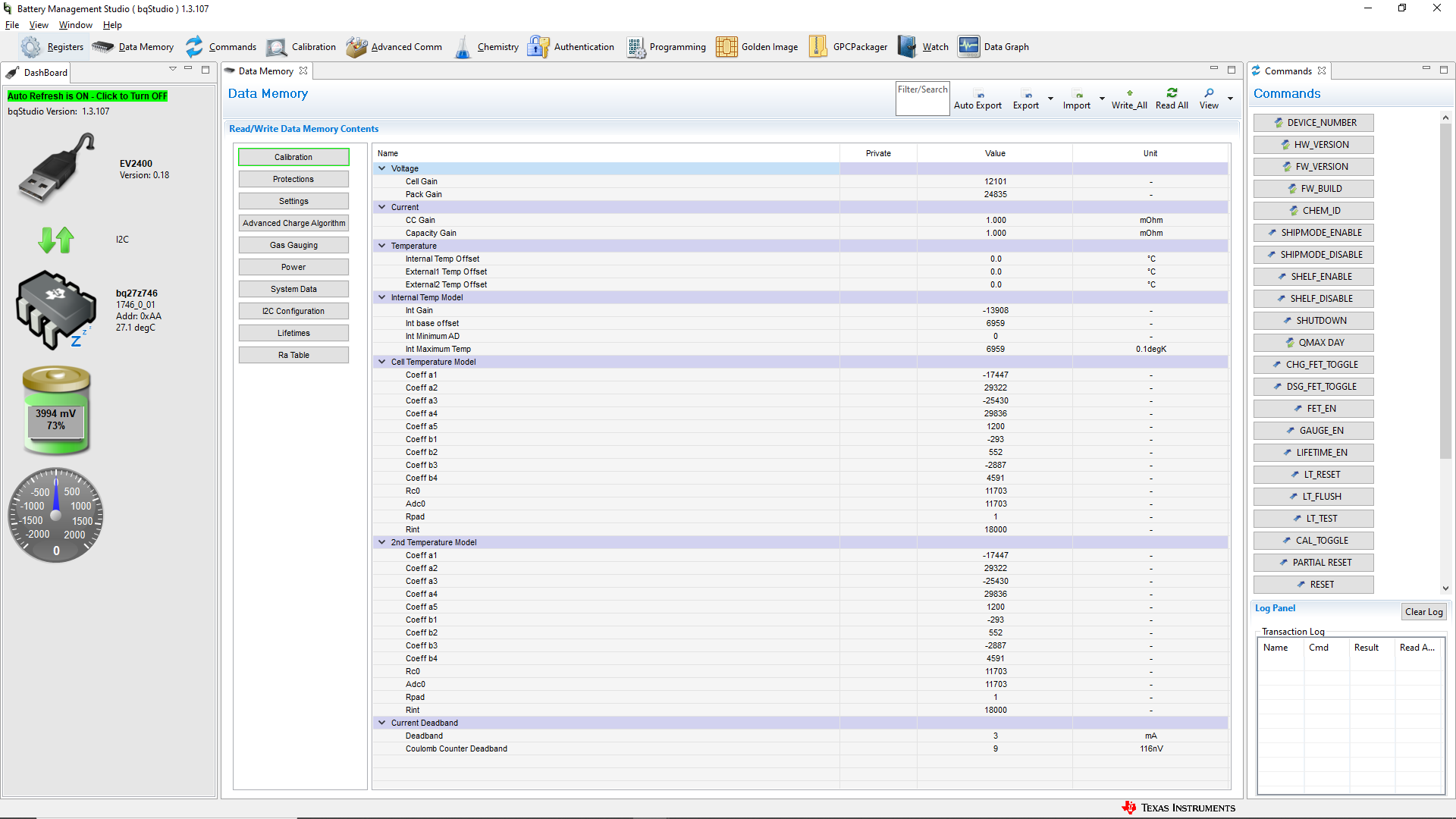The width and height of the screenshot is (1456, 819).
Task: Maximize the Commands panel
Action: point(1444,69)
